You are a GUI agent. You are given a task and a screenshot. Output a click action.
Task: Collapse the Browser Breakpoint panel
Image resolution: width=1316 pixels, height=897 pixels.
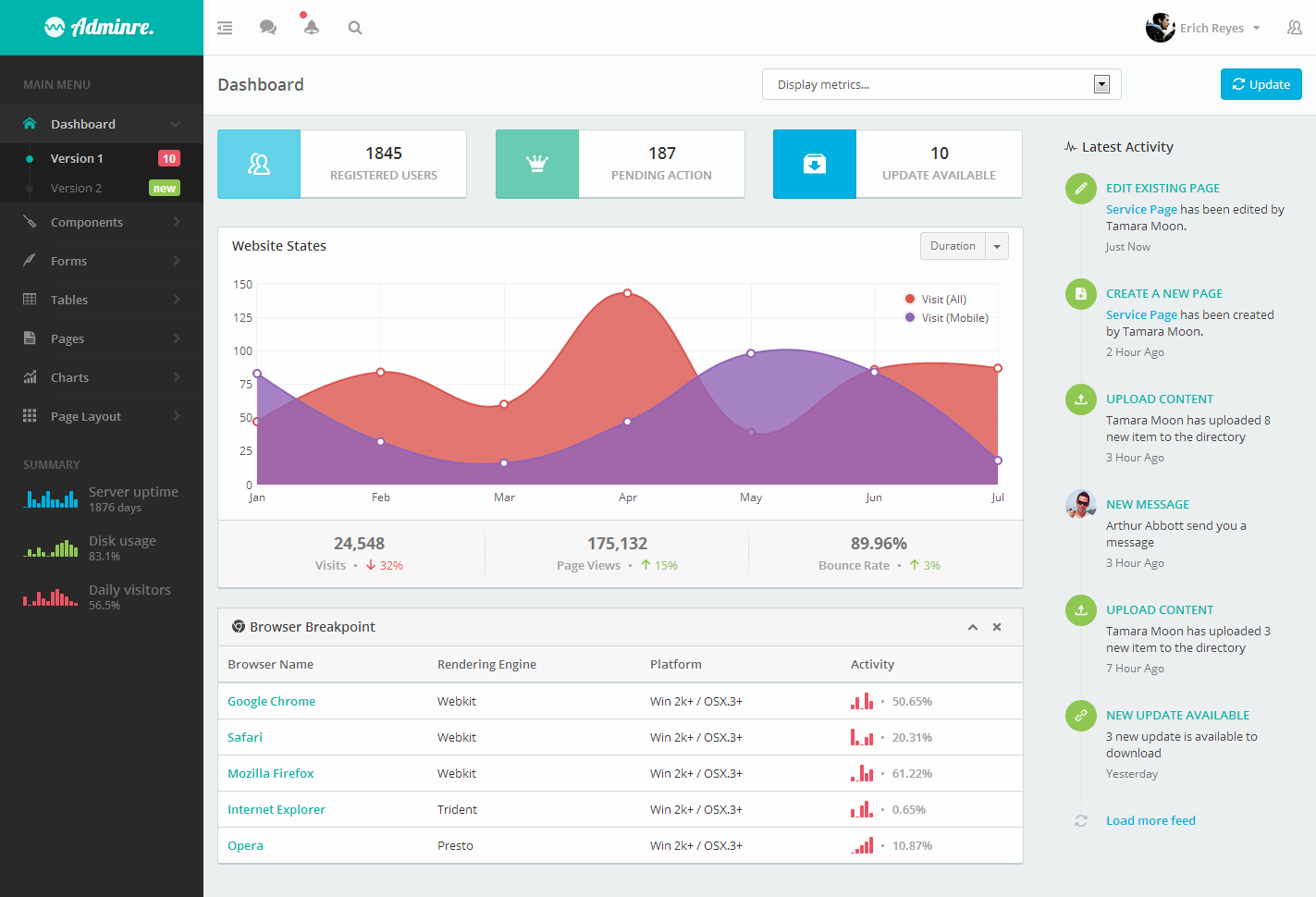973,627
